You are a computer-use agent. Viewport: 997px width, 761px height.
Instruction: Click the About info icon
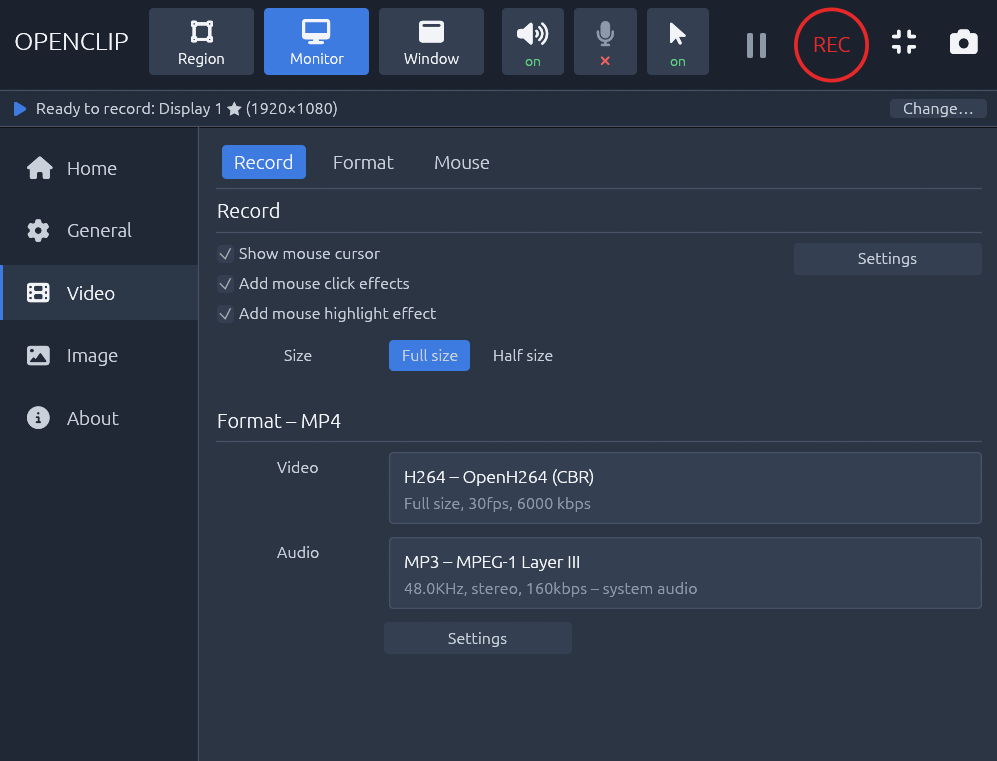pyautogui.click(x=38, y=418)
